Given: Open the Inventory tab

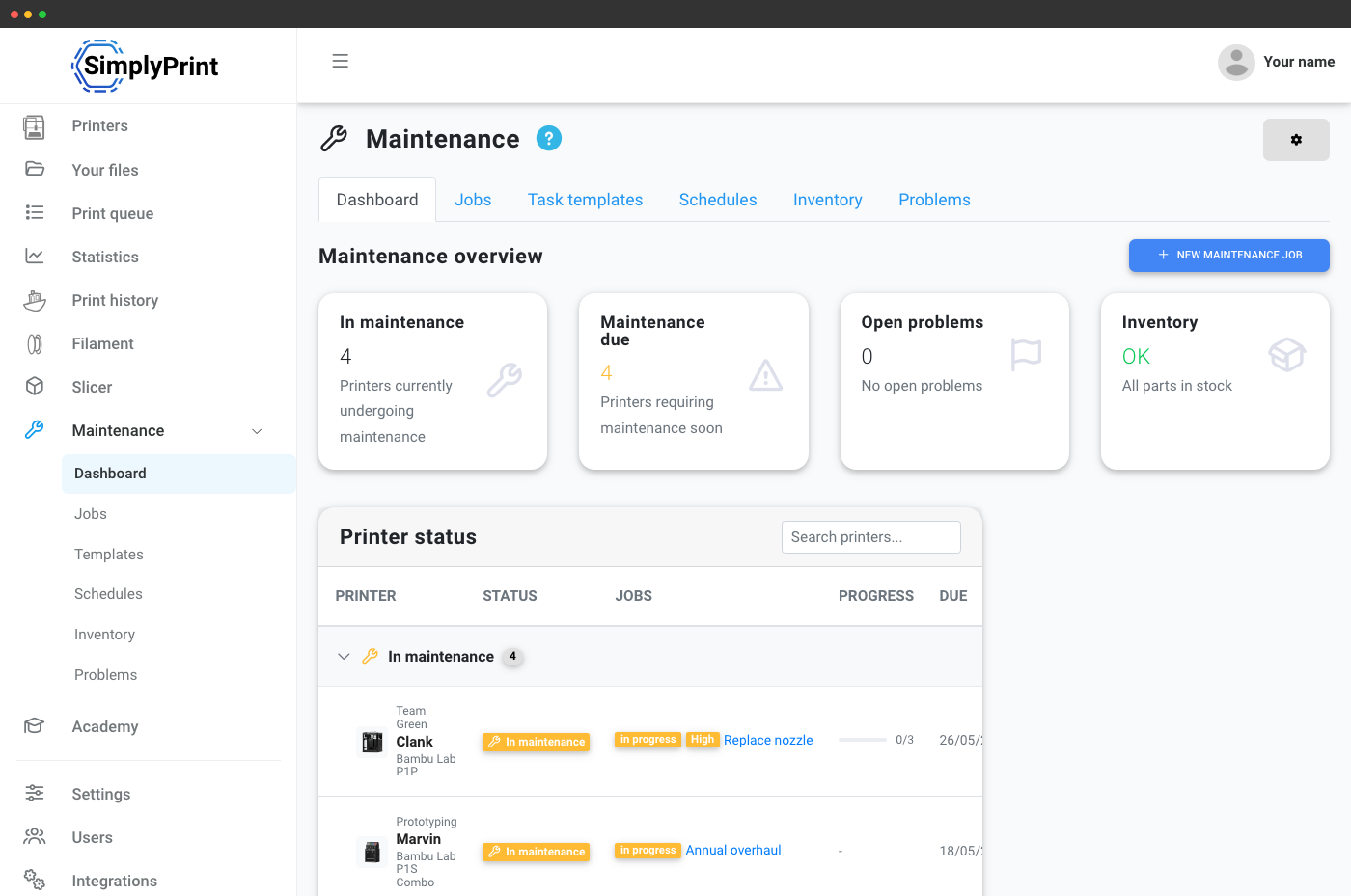Looking at the screenshot, I should click(x=828, y=200).
